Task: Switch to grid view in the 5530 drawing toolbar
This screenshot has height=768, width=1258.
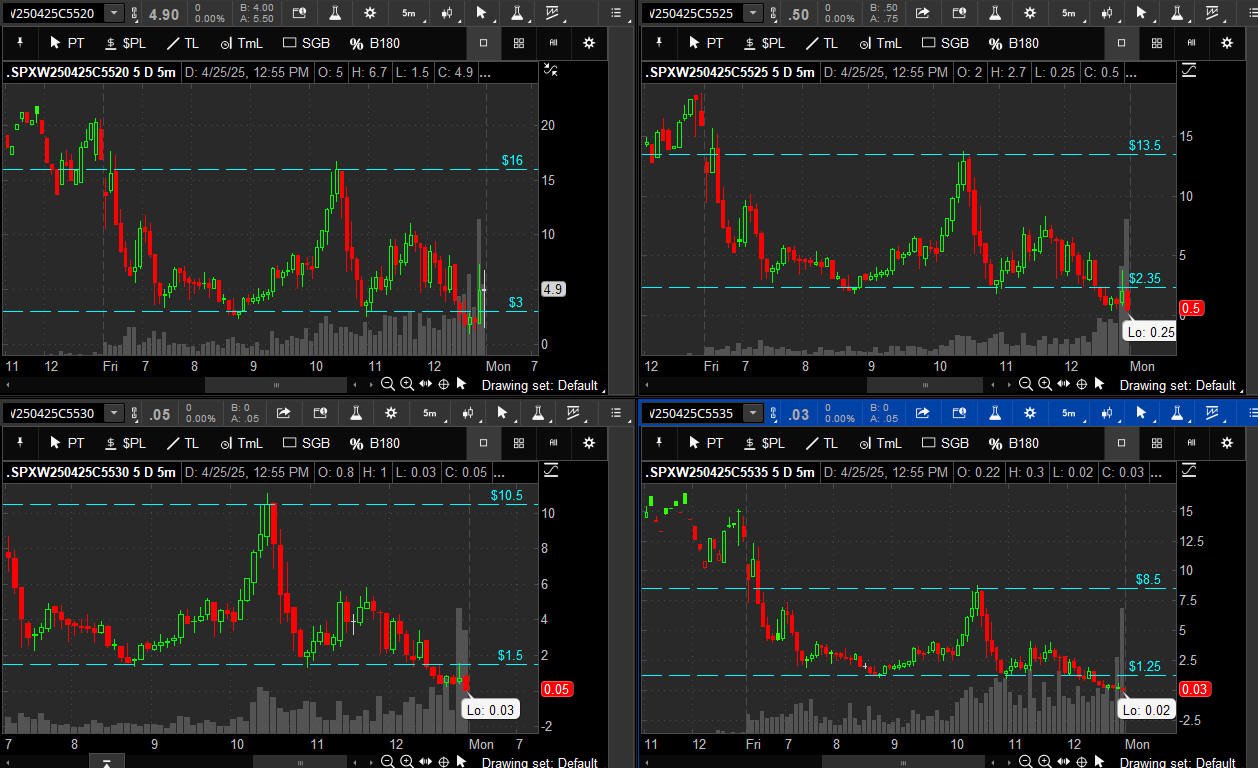Action: pyautogui.click(x=518, y=443)
